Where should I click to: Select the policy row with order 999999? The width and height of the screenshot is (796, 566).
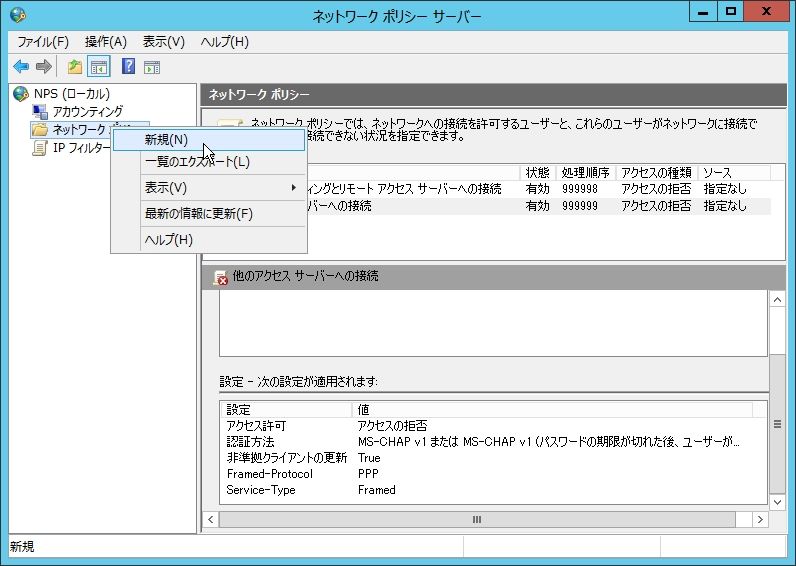coord(539,206)
